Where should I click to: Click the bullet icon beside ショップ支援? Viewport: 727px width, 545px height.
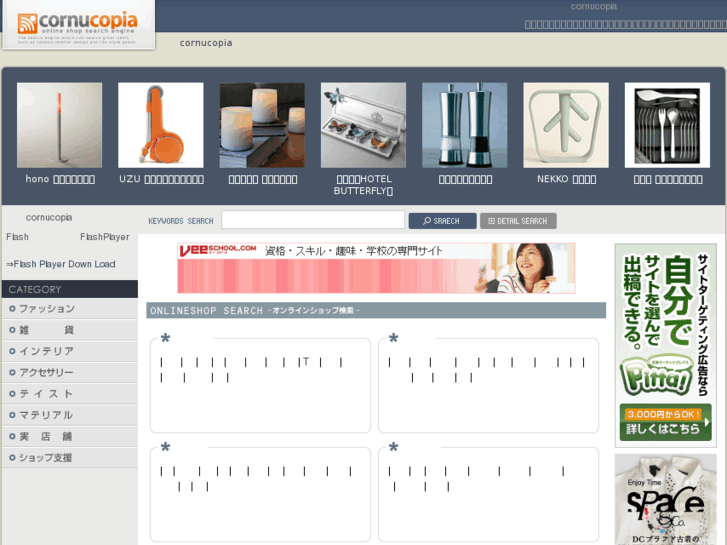click(x=12, y=458)
